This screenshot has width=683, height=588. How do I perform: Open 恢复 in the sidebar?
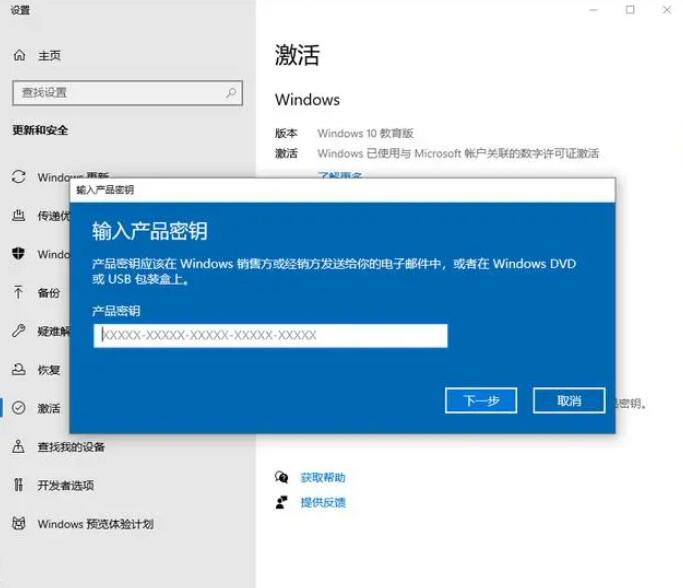coord(49,370)
